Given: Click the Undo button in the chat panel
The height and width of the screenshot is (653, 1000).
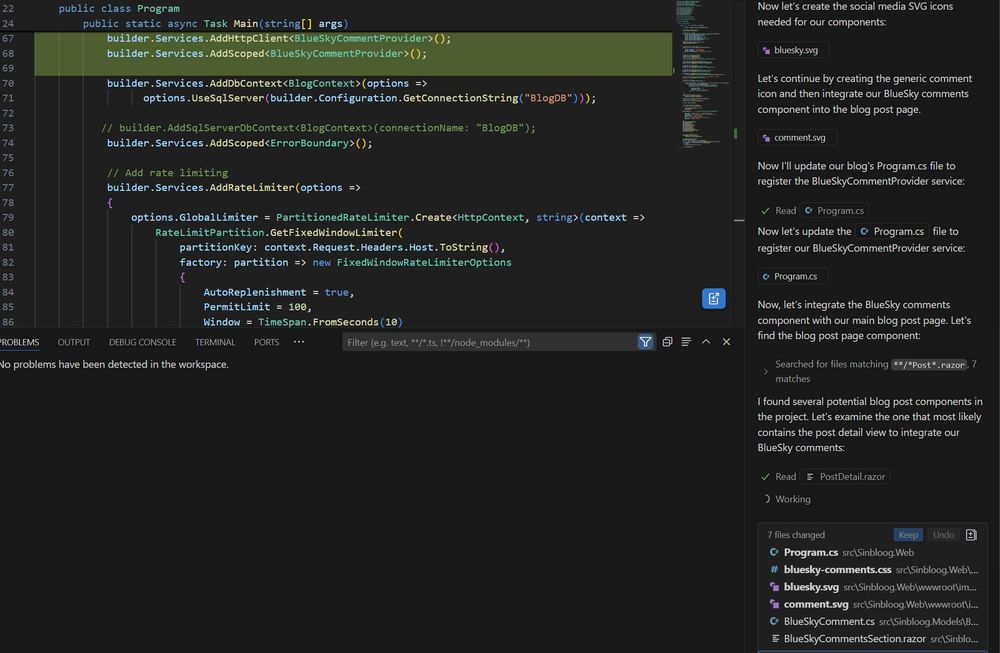Looking at the screenshot, I should click(942, 534).
